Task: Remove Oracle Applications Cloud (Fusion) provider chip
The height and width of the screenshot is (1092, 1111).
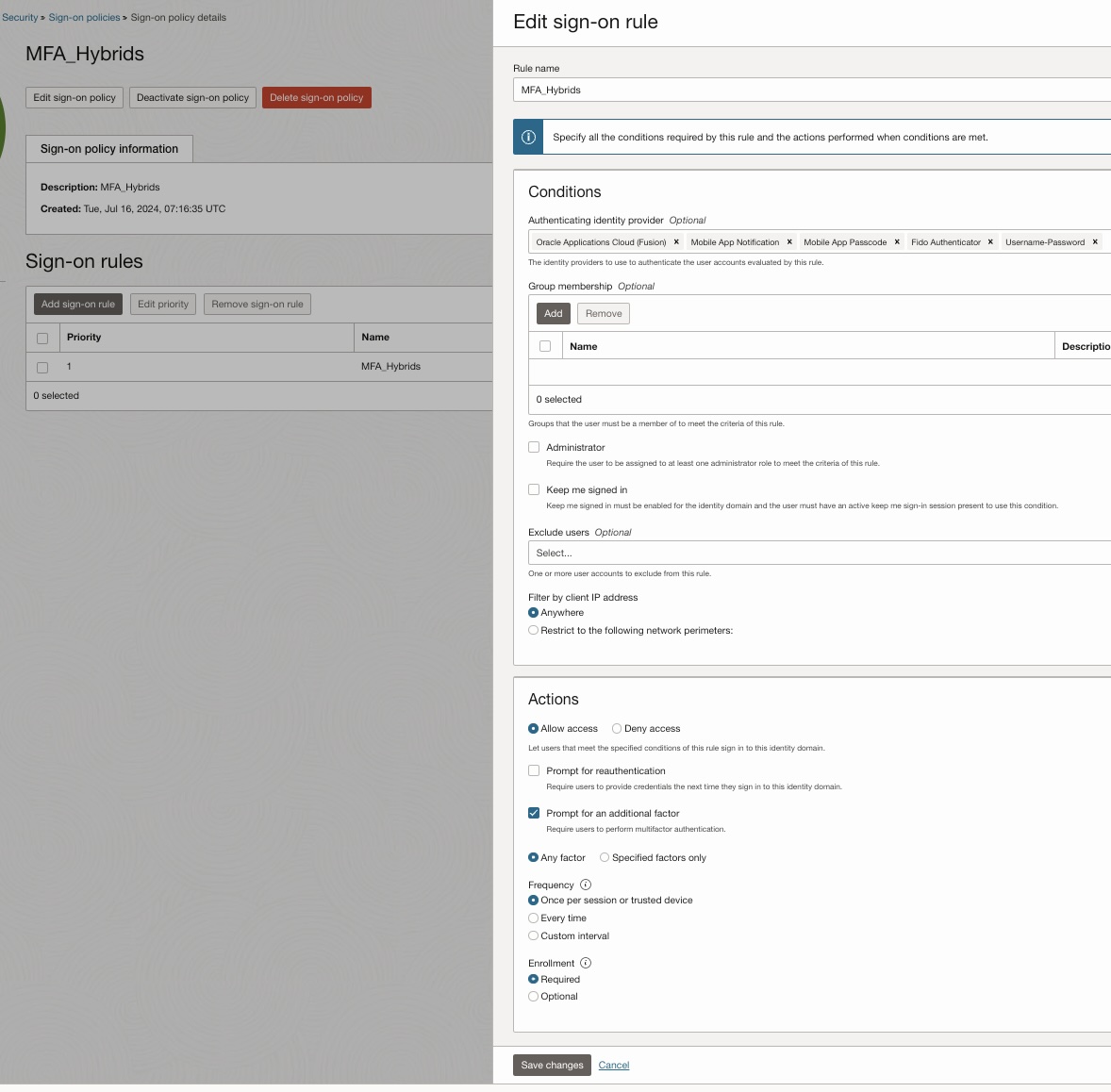Action: (676, 242)
